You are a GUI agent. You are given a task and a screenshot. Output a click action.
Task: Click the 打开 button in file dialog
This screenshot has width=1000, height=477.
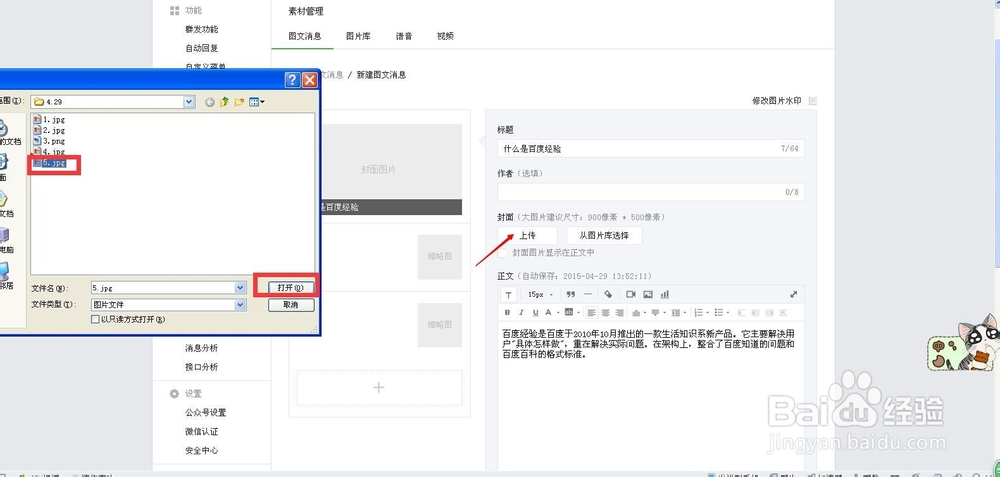[291, 288]
